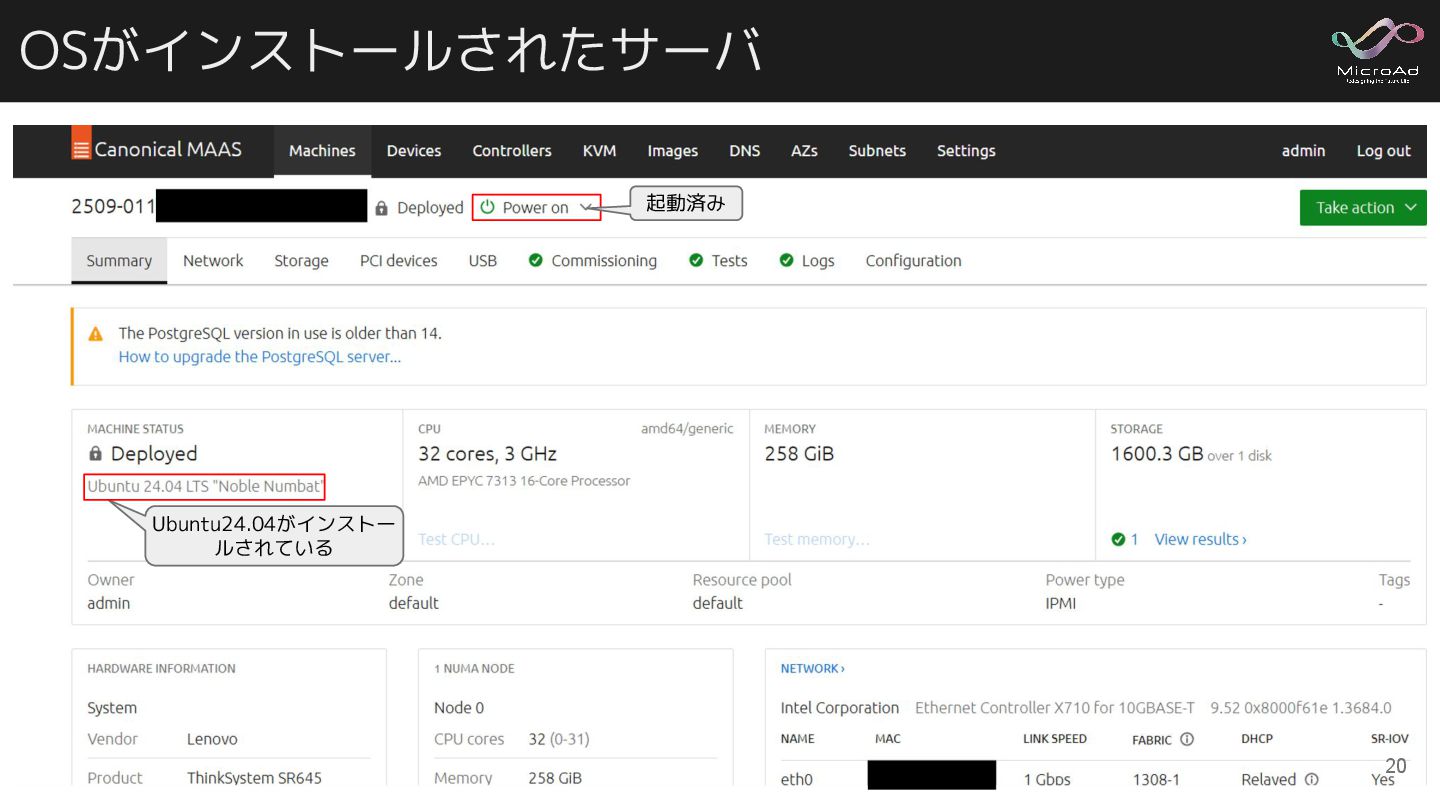Click the Log out link

point(1383,151)
